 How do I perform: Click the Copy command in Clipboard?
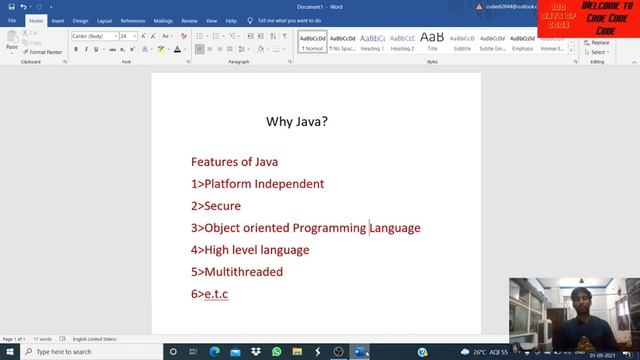pos(32,42)
